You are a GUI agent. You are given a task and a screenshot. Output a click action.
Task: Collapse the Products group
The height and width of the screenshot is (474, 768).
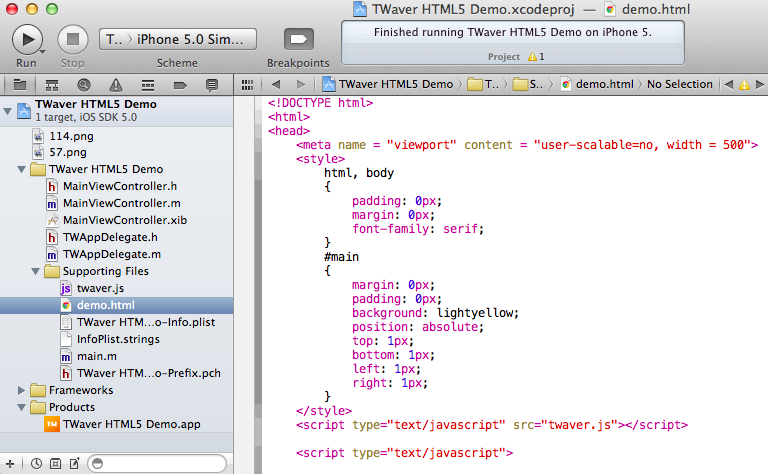point(22,407)
